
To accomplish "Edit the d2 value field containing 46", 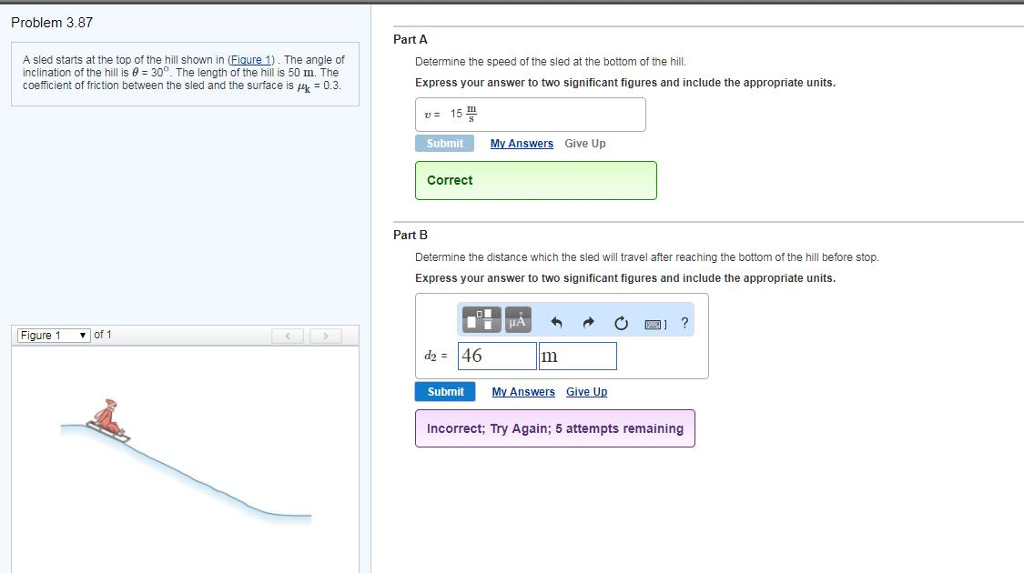I will coord(497,356).
